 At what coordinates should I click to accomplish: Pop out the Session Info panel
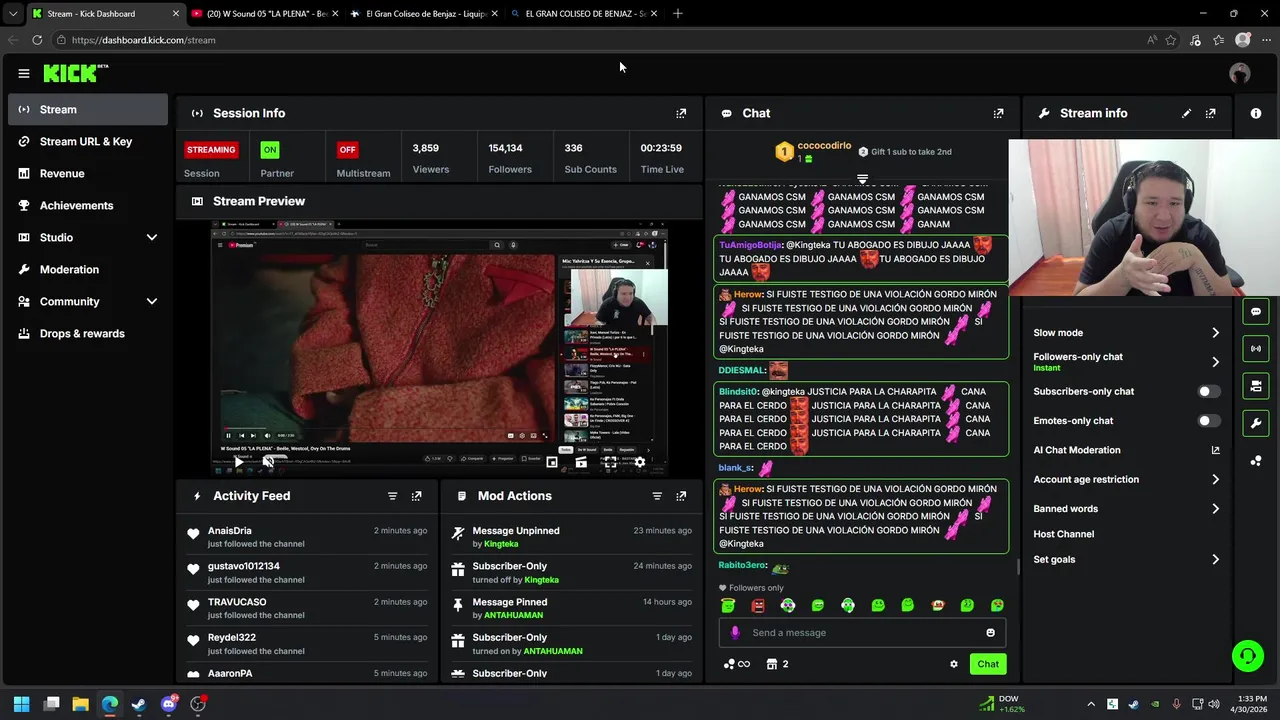(x=681, y=113)
